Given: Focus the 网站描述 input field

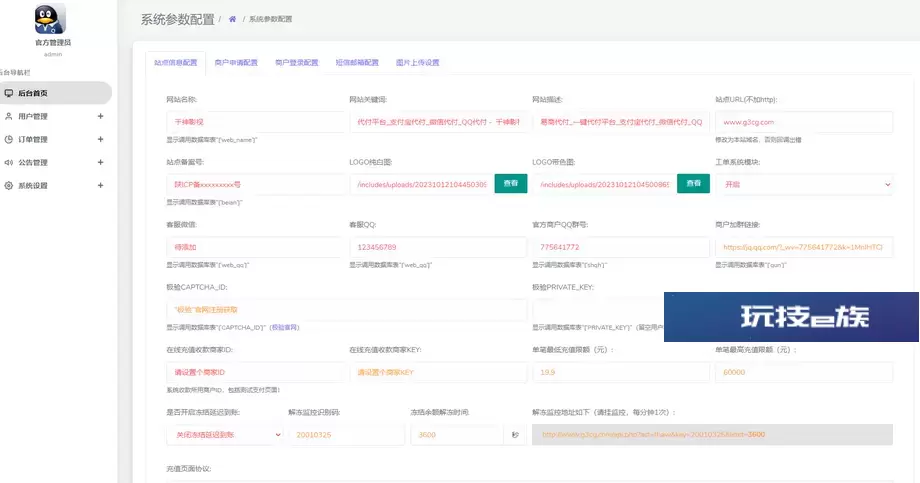Looking at the screenshot, I should (621, 122).
